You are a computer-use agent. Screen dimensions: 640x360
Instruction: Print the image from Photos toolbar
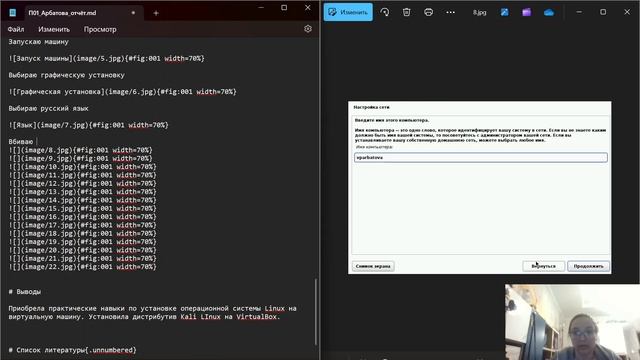click(428, 12)
